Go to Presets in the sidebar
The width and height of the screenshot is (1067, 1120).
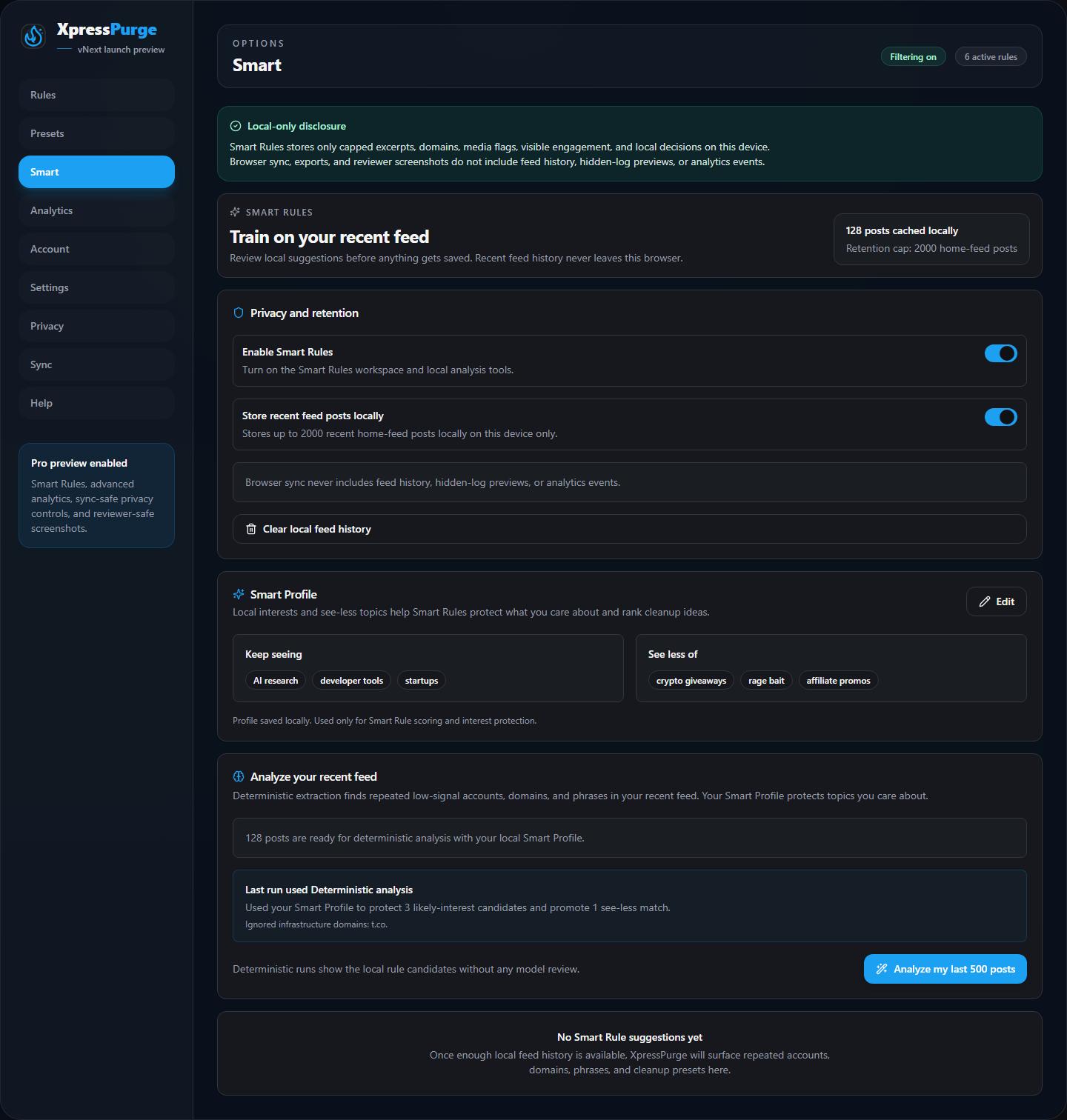(x=96, y=133)
